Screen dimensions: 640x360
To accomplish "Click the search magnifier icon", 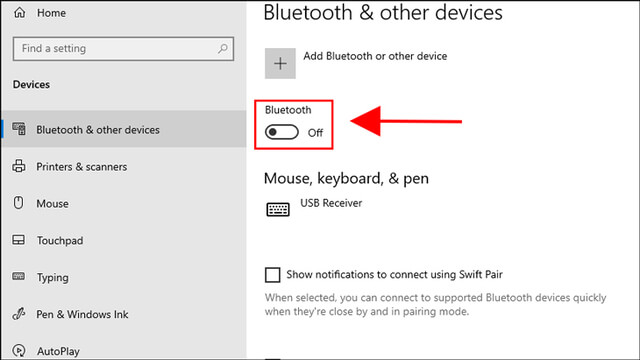I will tap(222, 49).
